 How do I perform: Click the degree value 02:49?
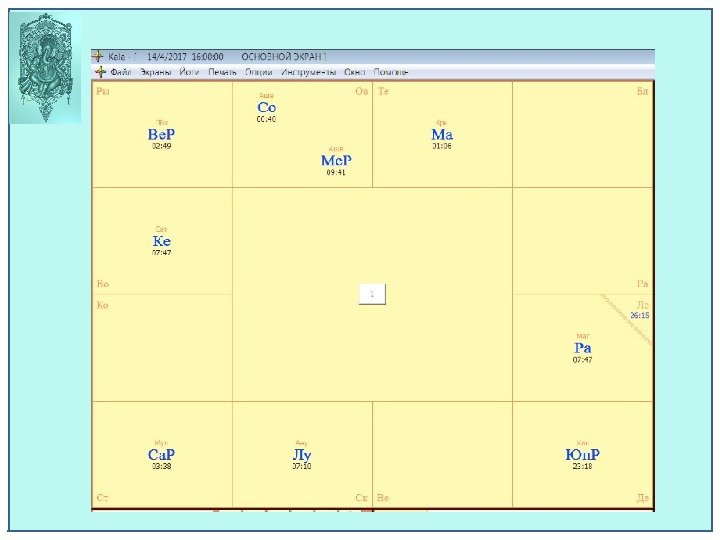pyautogui.click(x=162, y=146)
